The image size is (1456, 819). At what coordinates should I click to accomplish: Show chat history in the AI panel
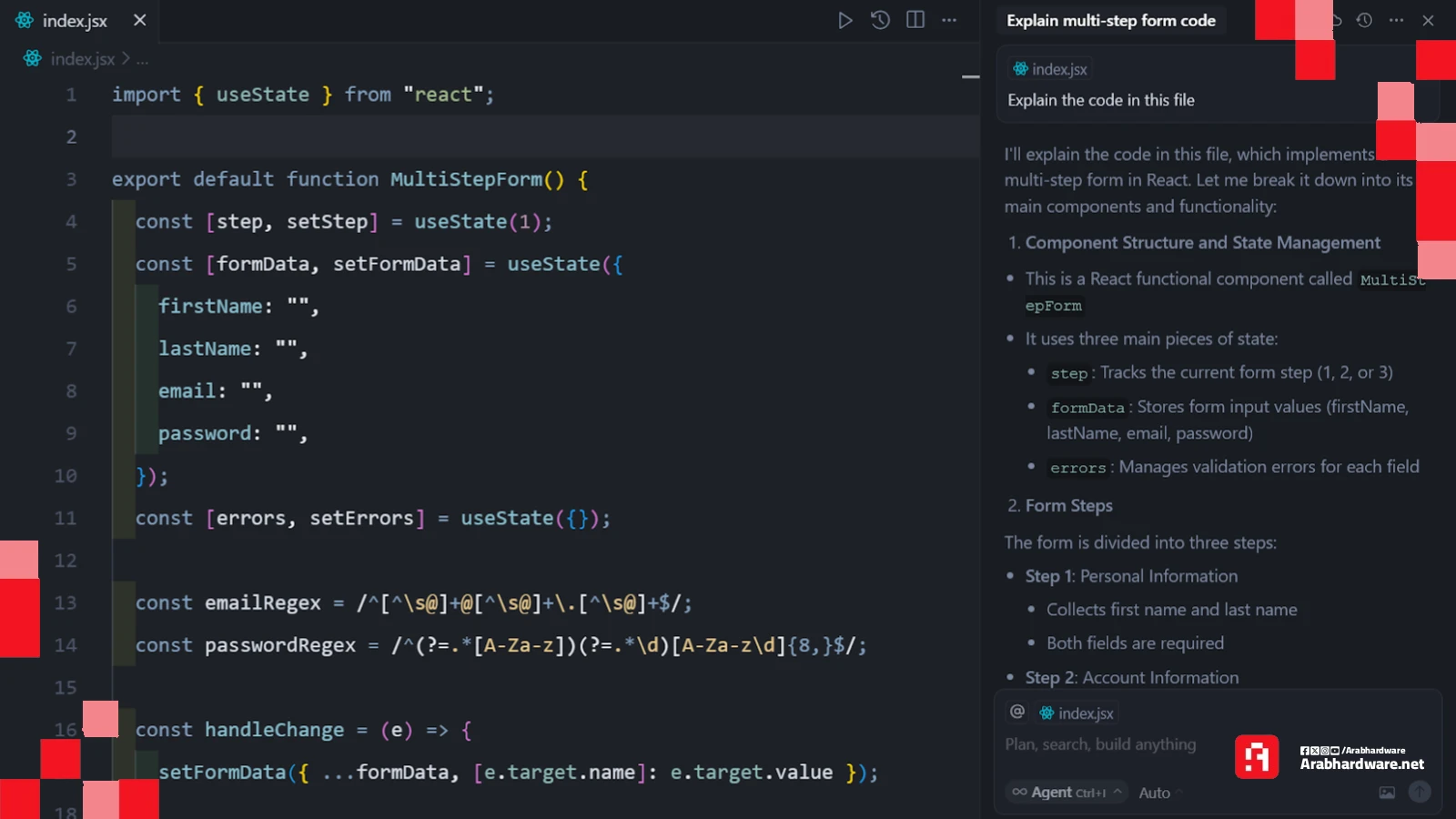tap(1364, 20)
